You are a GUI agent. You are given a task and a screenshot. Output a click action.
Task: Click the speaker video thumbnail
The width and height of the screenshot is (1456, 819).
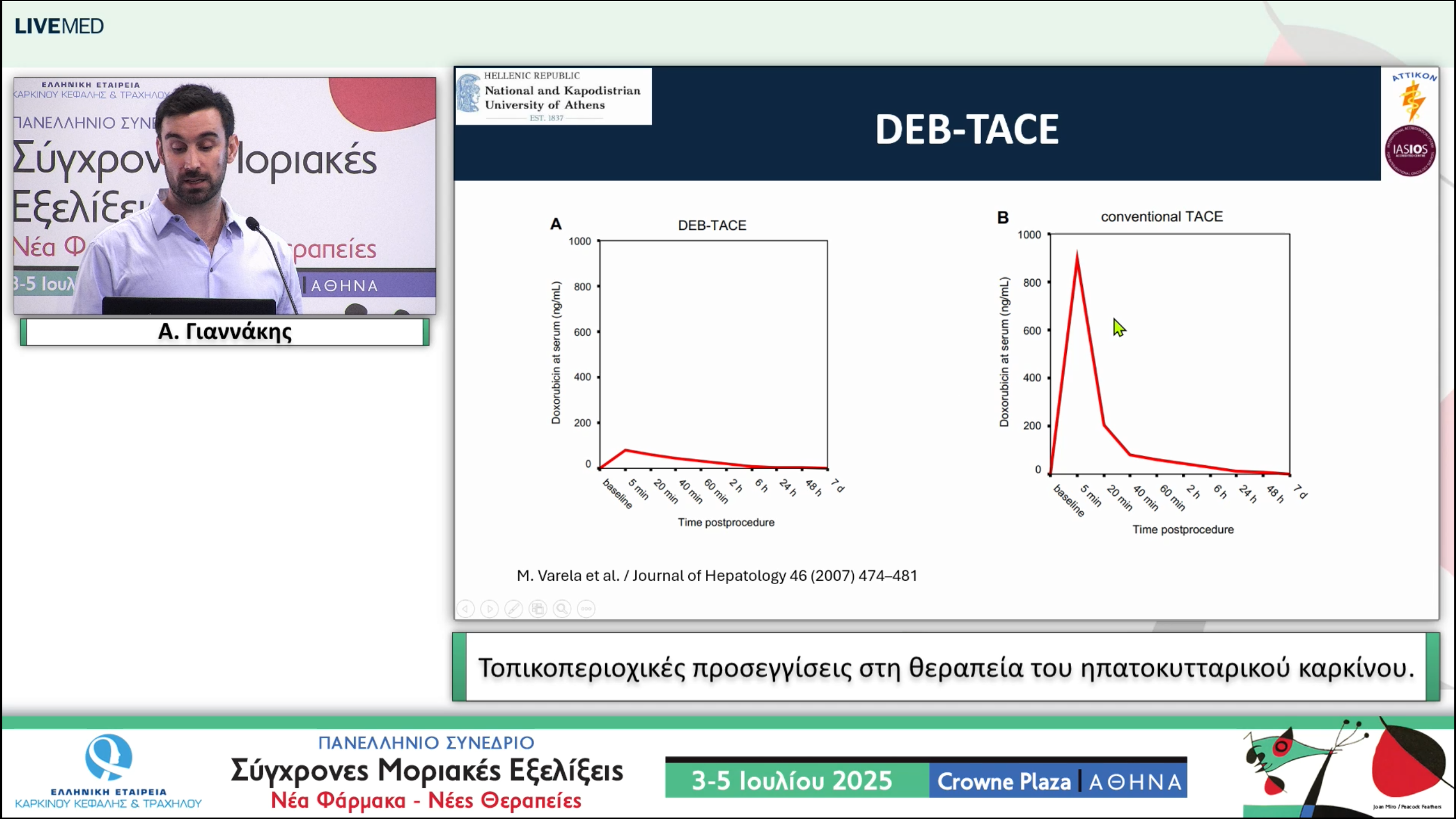(225, 196)
